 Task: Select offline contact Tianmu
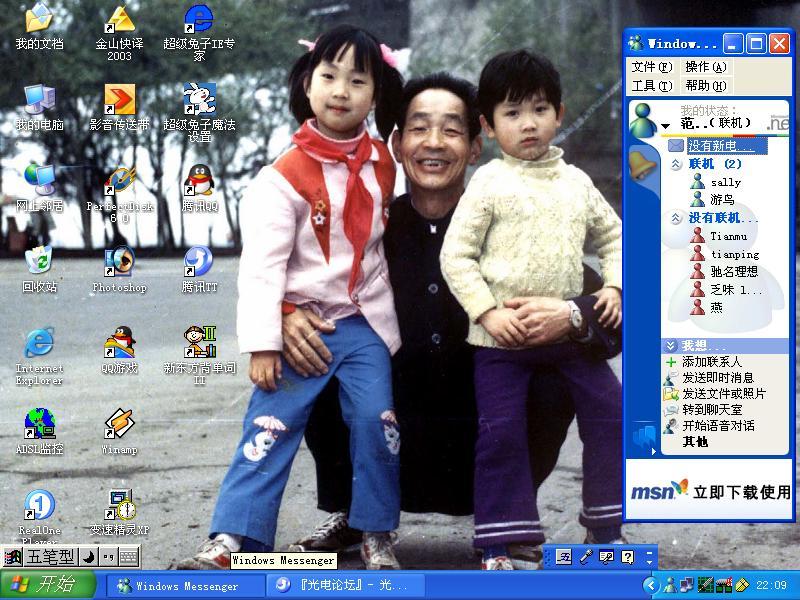(729, 236)
